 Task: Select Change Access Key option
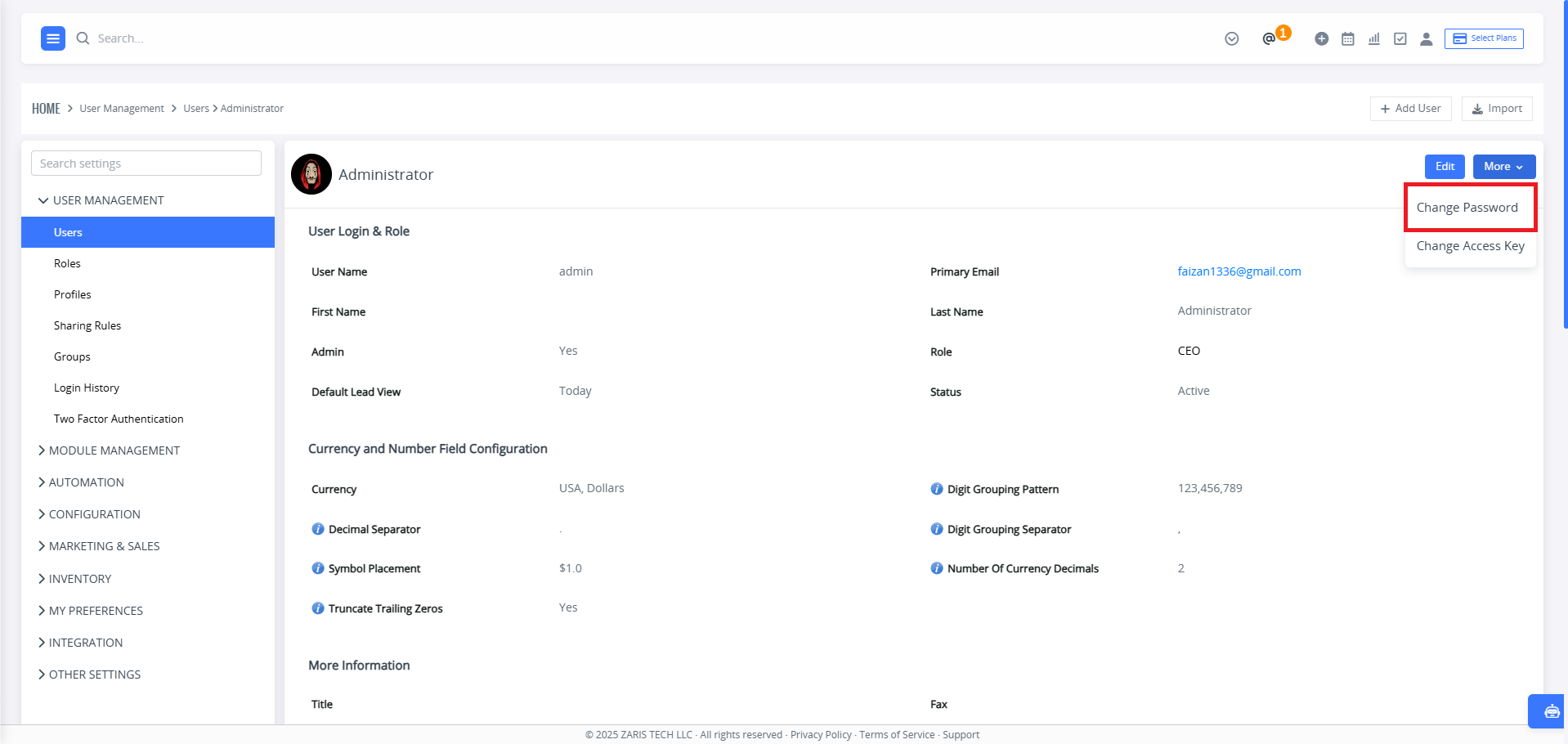(1470, 246)
